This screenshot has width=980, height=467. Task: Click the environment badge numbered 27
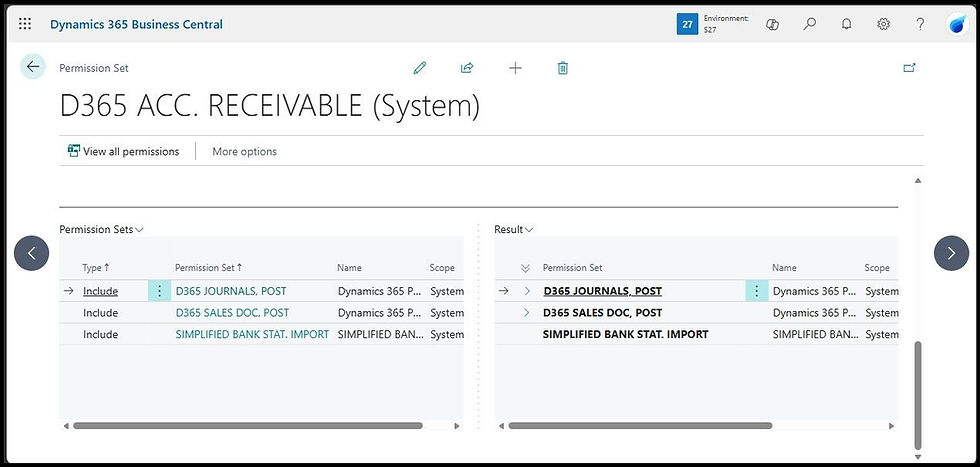pos(688,24)
